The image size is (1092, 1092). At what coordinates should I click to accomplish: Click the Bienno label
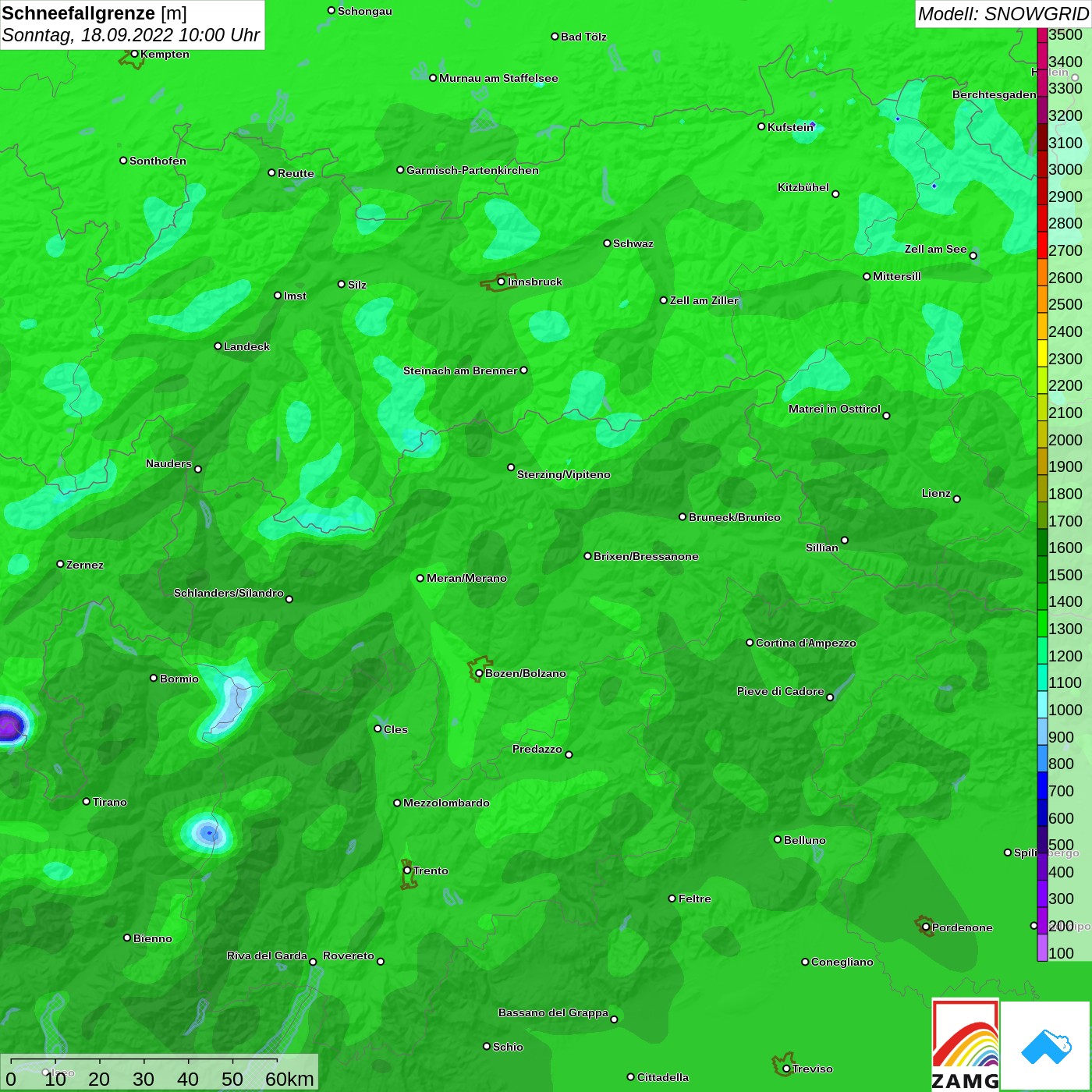pyautogui.click(x=153, y=938)
